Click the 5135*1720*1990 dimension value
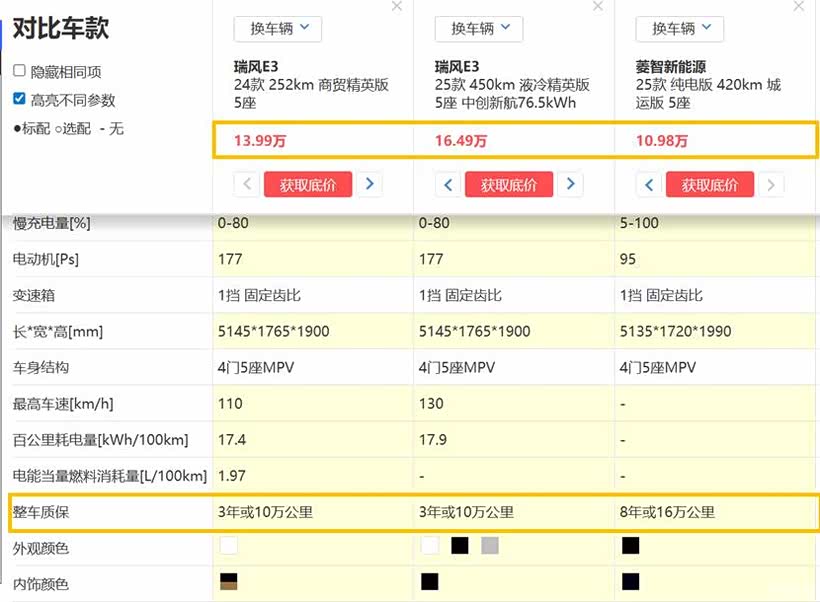 click(675, 332)
